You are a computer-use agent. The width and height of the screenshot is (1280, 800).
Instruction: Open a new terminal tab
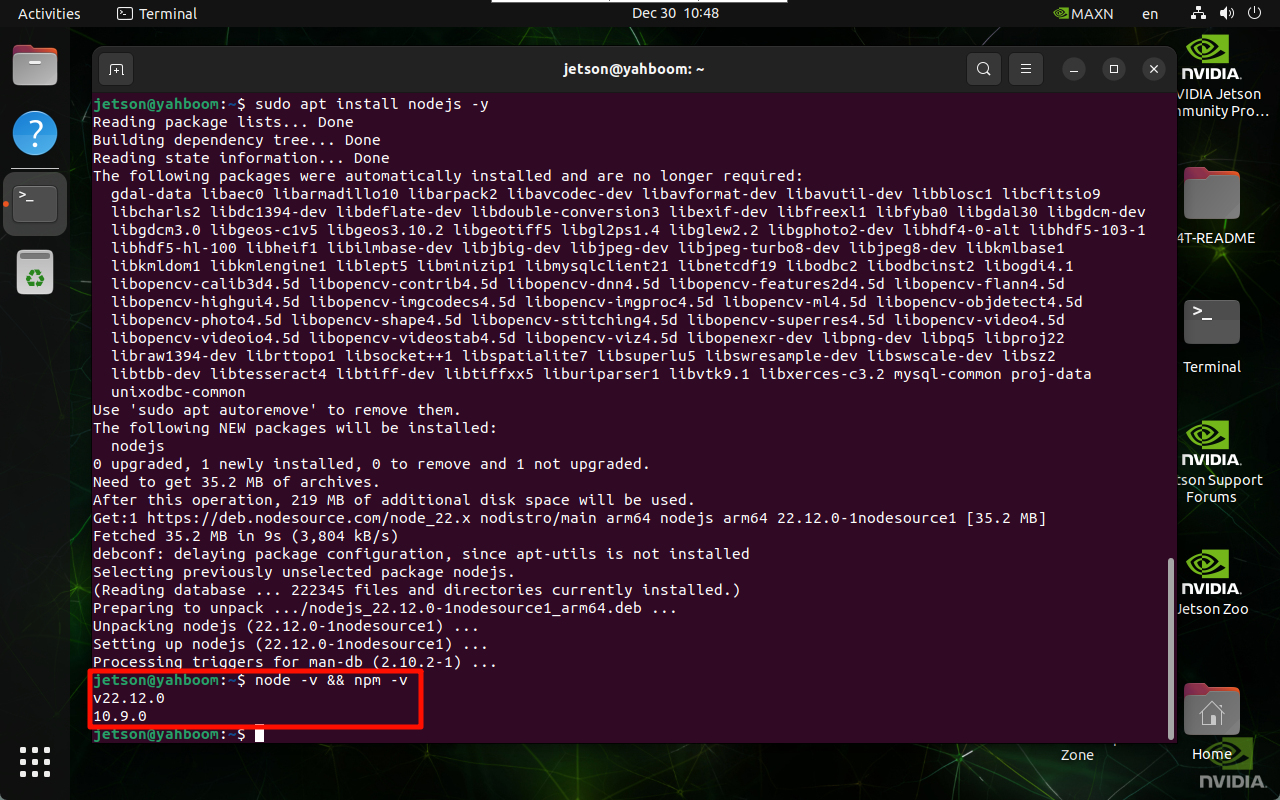point(116,69)
